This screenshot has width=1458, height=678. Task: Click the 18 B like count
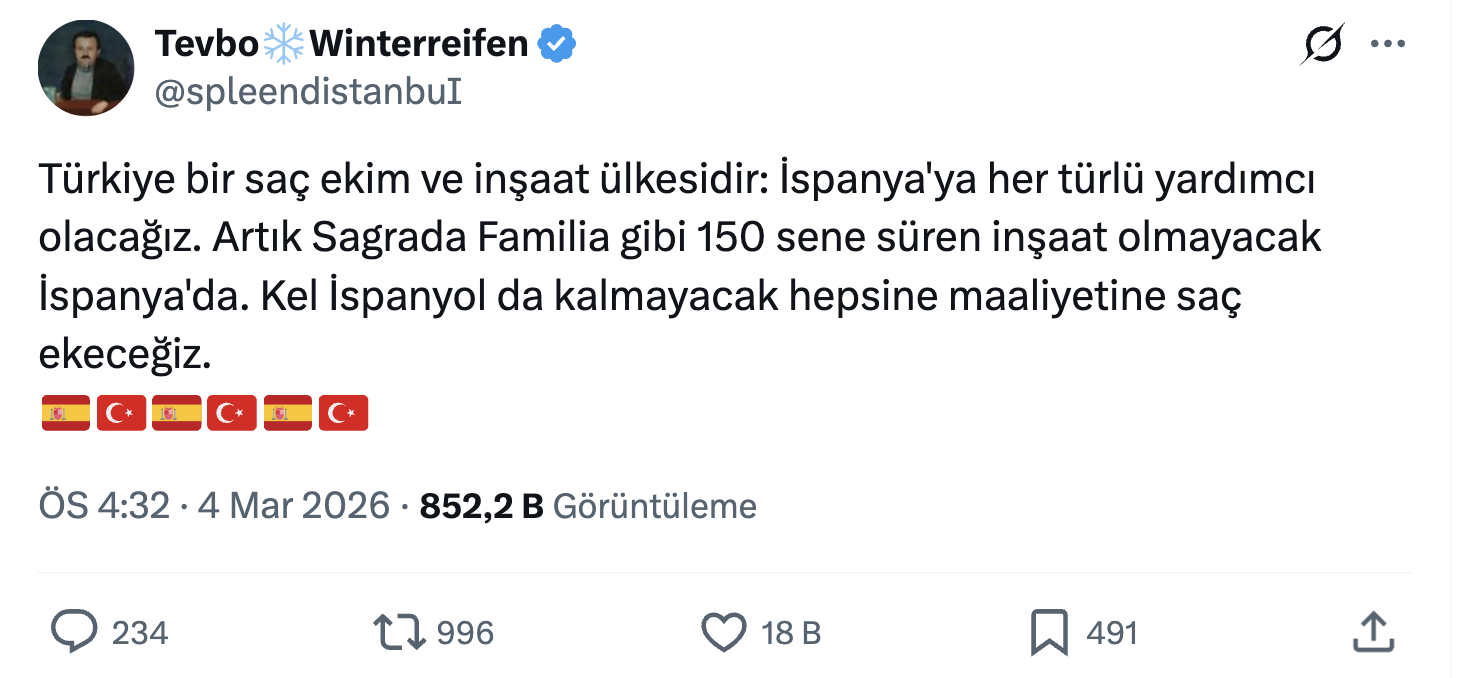792,632
